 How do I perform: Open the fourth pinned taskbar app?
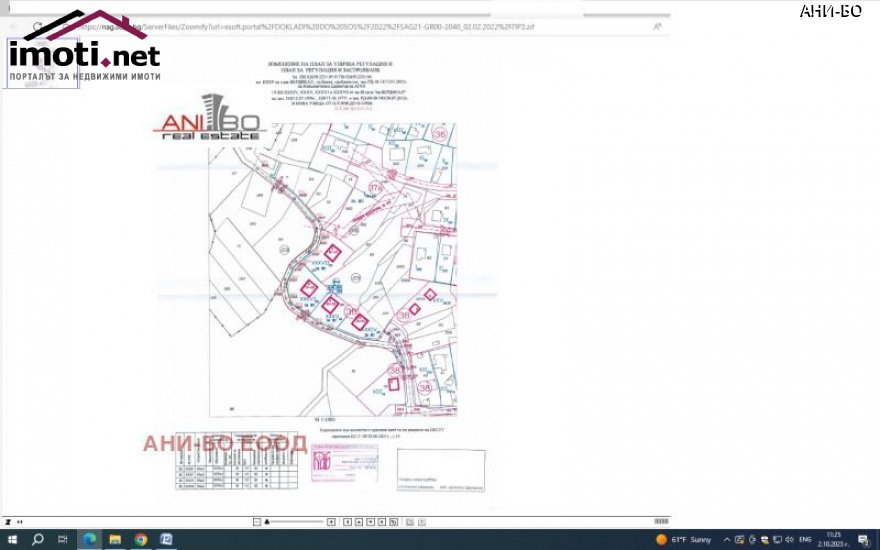[166, 539]
